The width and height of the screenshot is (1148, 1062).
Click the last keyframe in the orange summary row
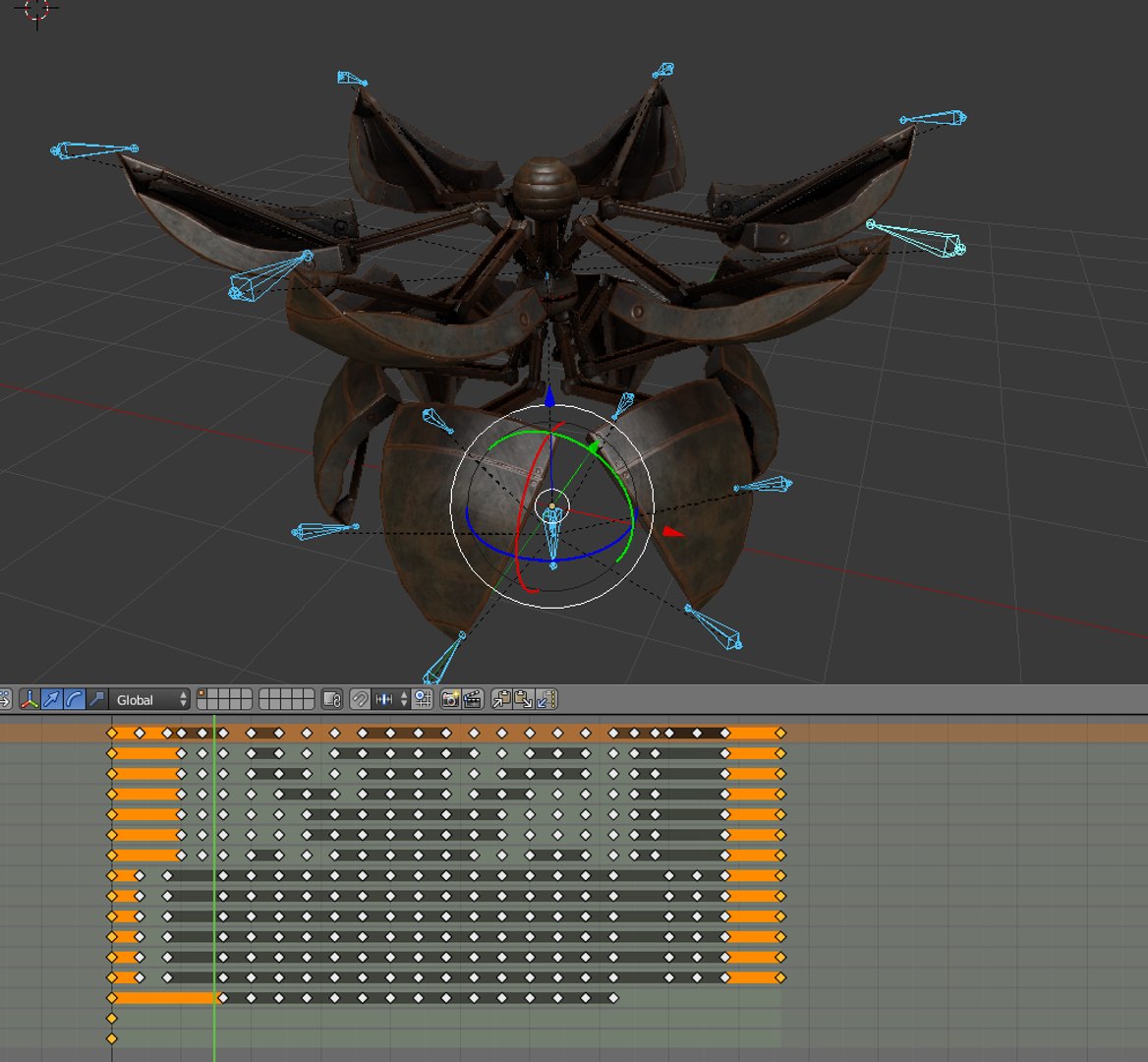click(x=780, y=733)
